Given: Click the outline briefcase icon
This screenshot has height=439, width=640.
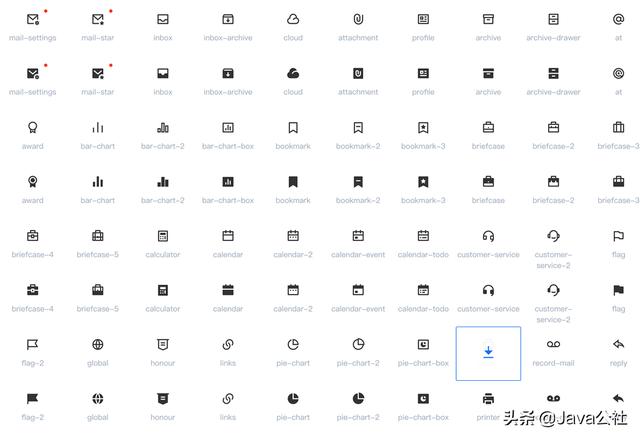Looking at the screenshot, I should coord(488,128).
